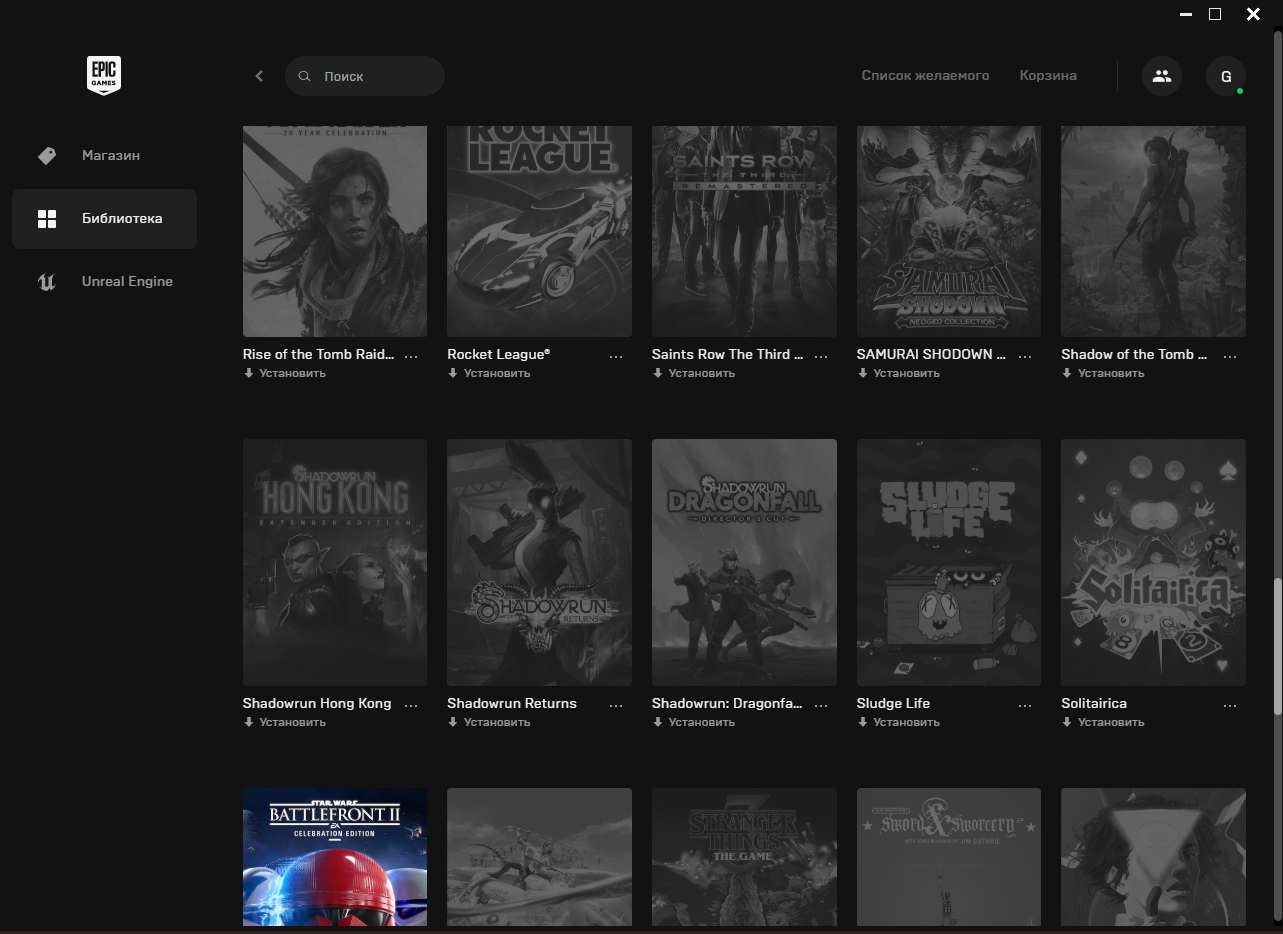Click the Shadowrun Hong Kong title
Viewport: 1283px width, 934px height.
(317, 703)
